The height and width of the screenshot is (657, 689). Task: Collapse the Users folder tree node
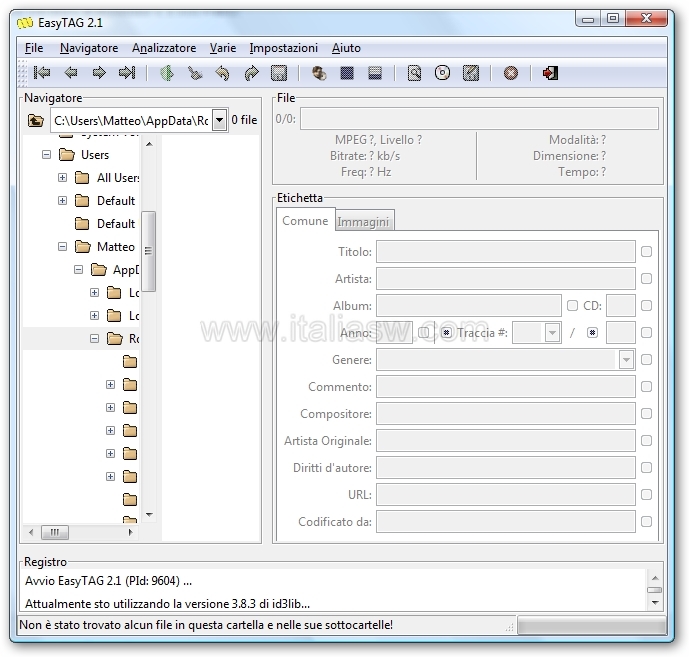(46, 155)
